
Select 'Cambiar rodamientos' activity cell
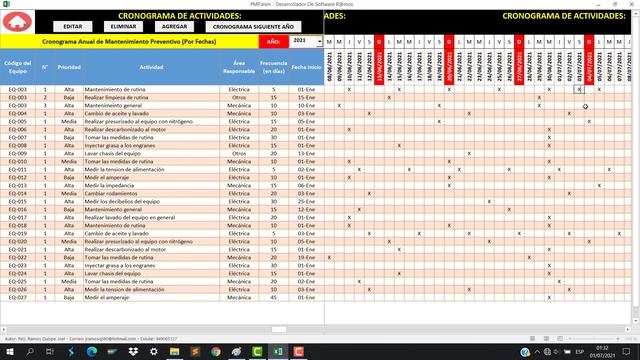[x=151, y=193]
